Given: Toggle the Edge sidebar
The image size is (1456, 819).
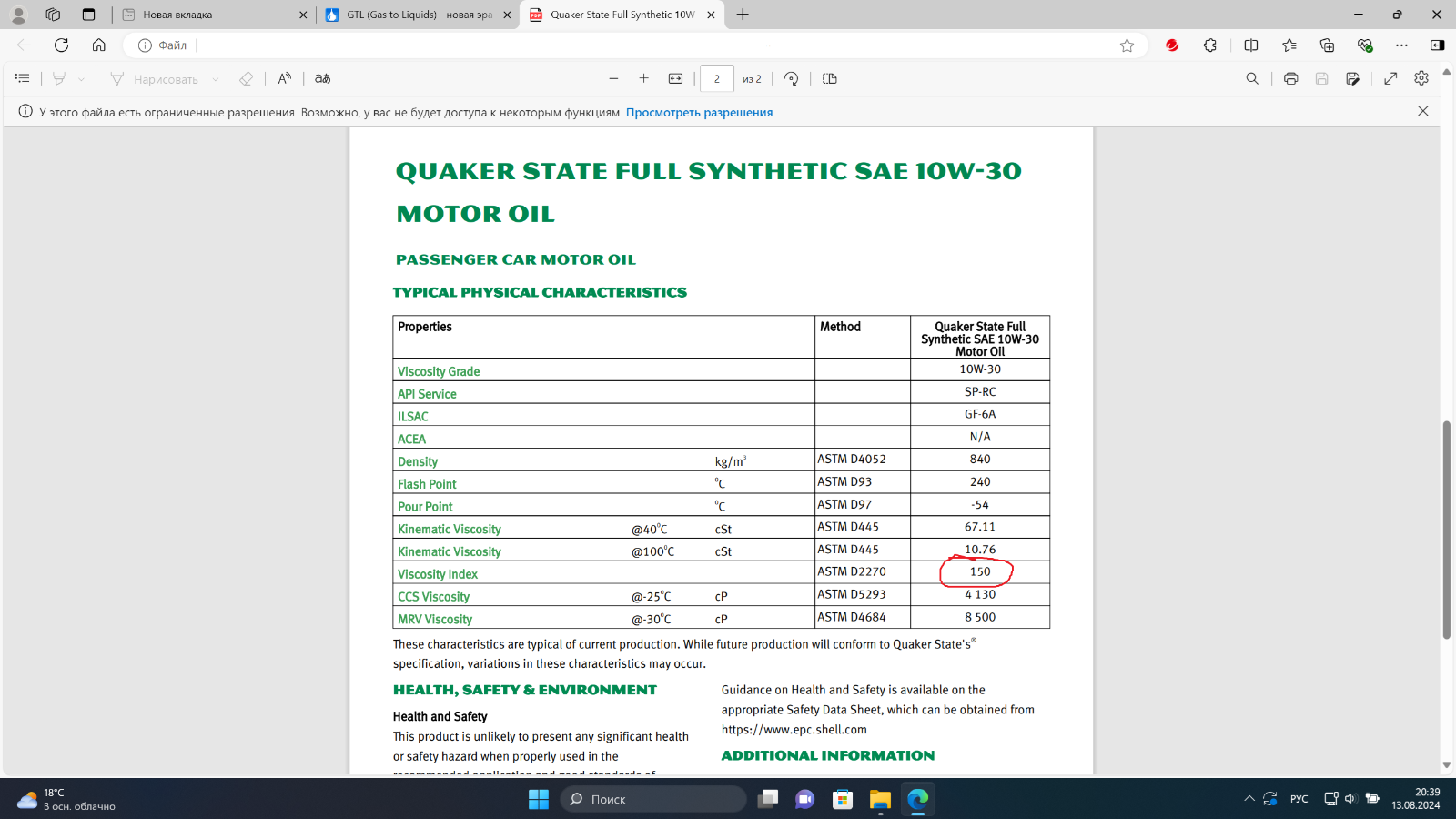Looking at the screenshot, I should pyautogui.click(x=1437, y=45).
